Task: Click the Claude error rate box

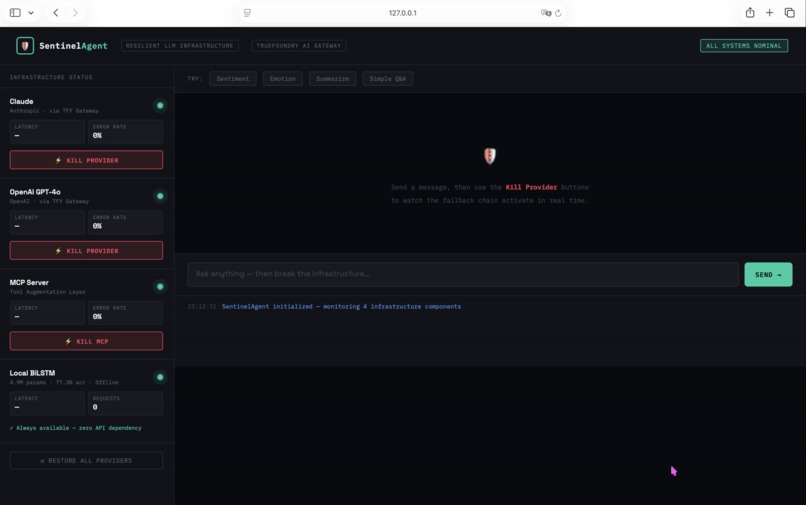Action: (x=125, y=132)
